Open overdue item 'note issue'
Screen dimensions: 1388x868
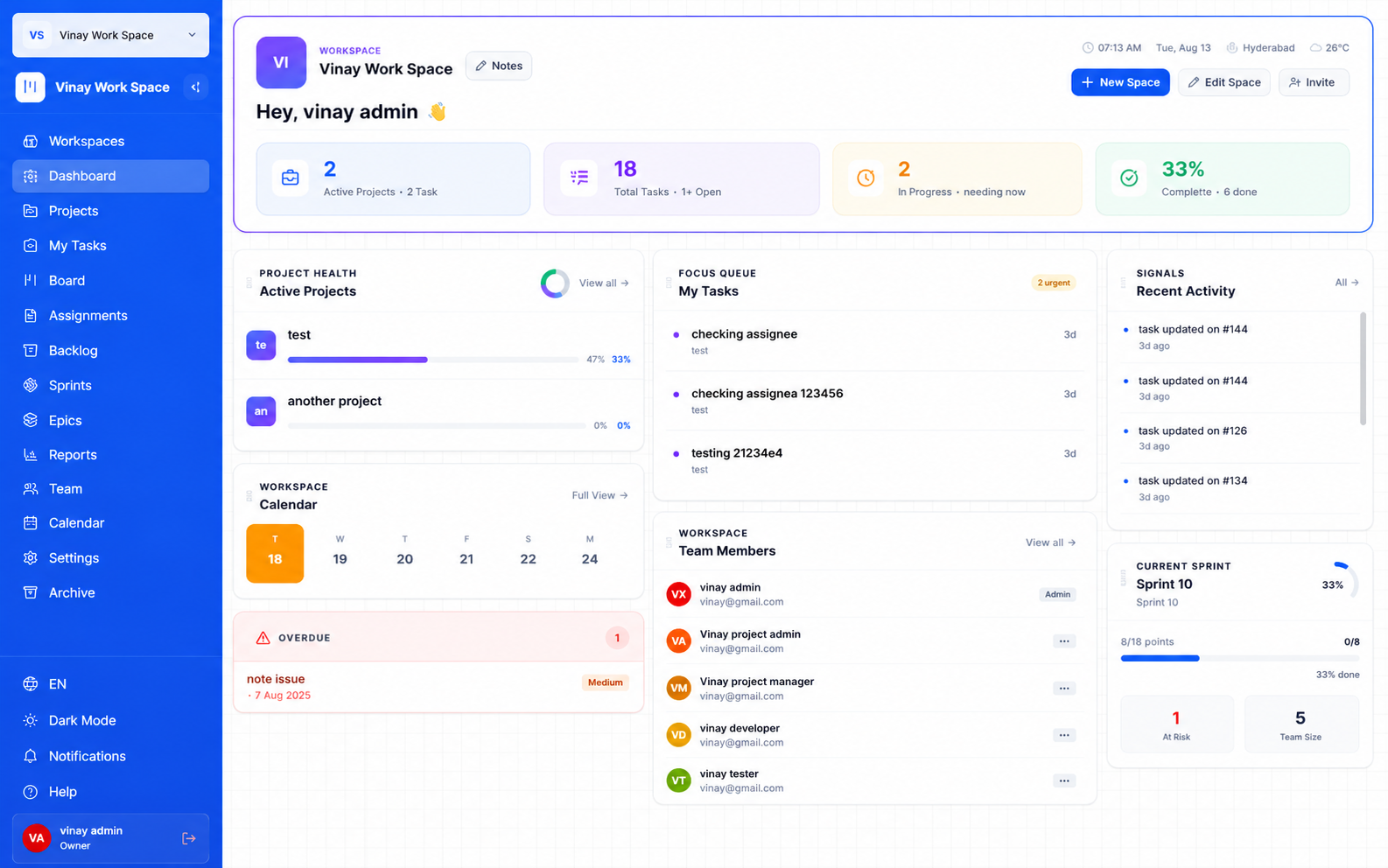(276, 679)
